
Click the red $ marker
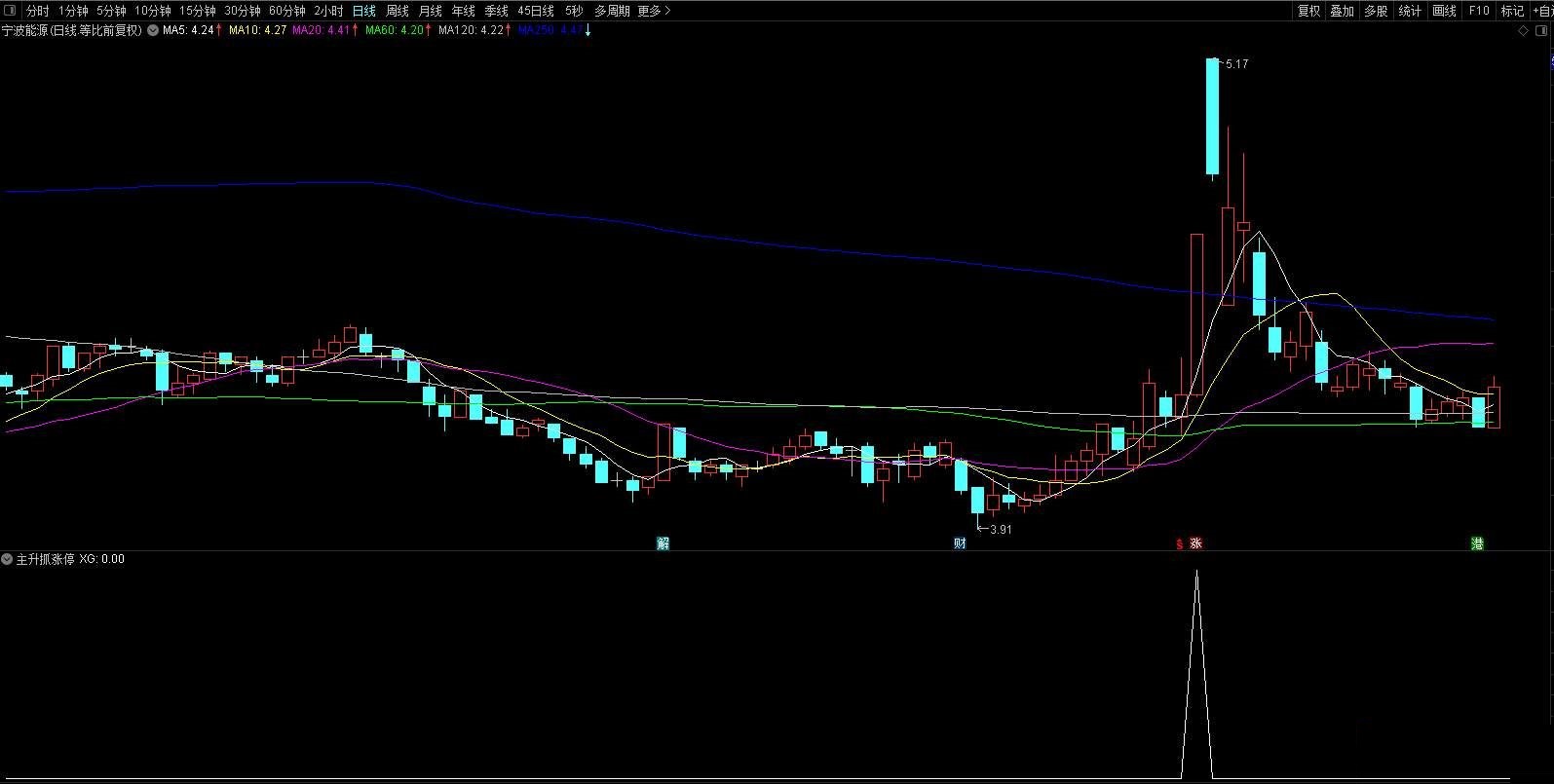pyautogui.click(x=1179, y=544)
